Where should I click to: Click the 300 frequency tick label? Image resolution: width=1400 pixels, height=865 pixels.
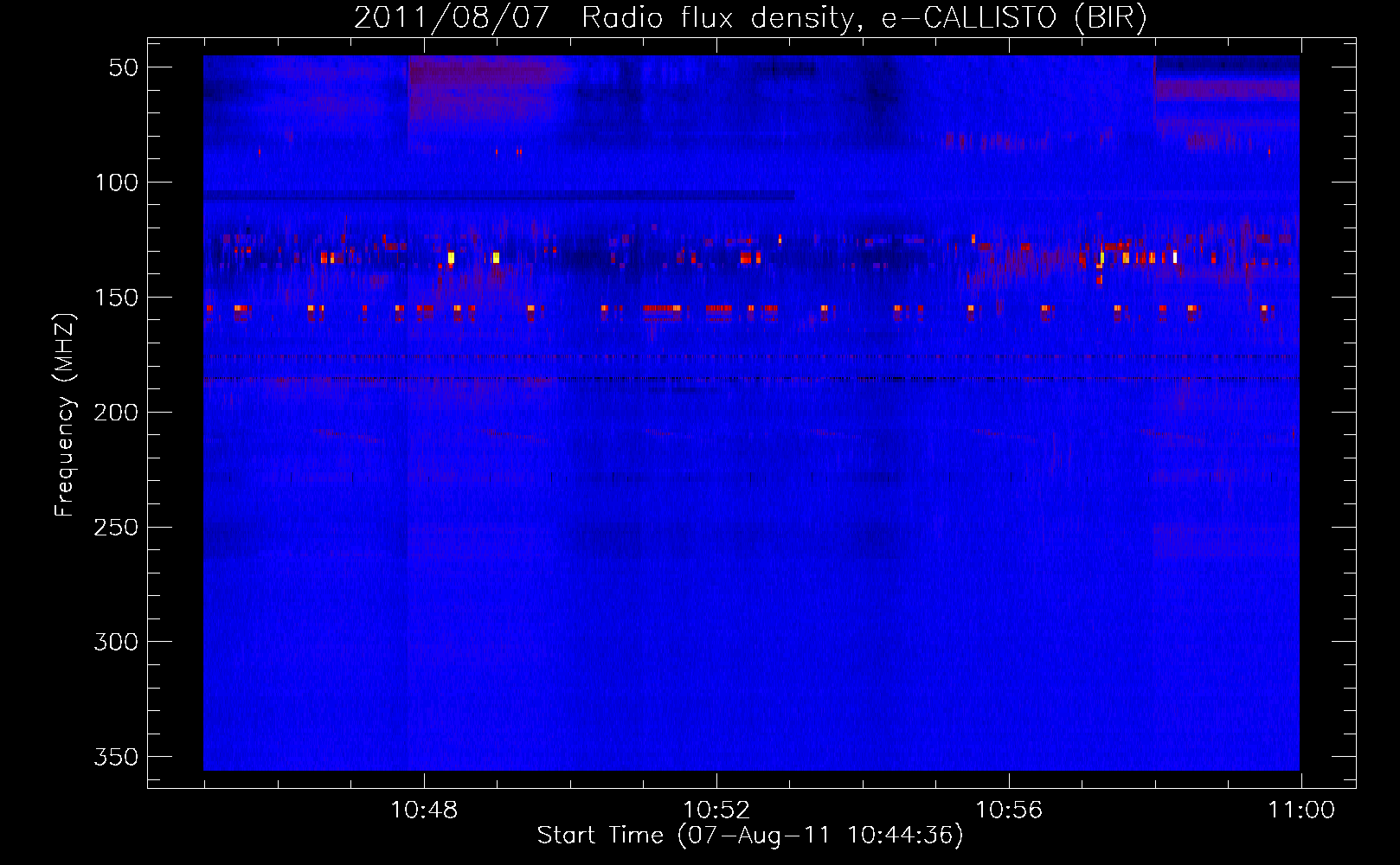coord(116,642)
